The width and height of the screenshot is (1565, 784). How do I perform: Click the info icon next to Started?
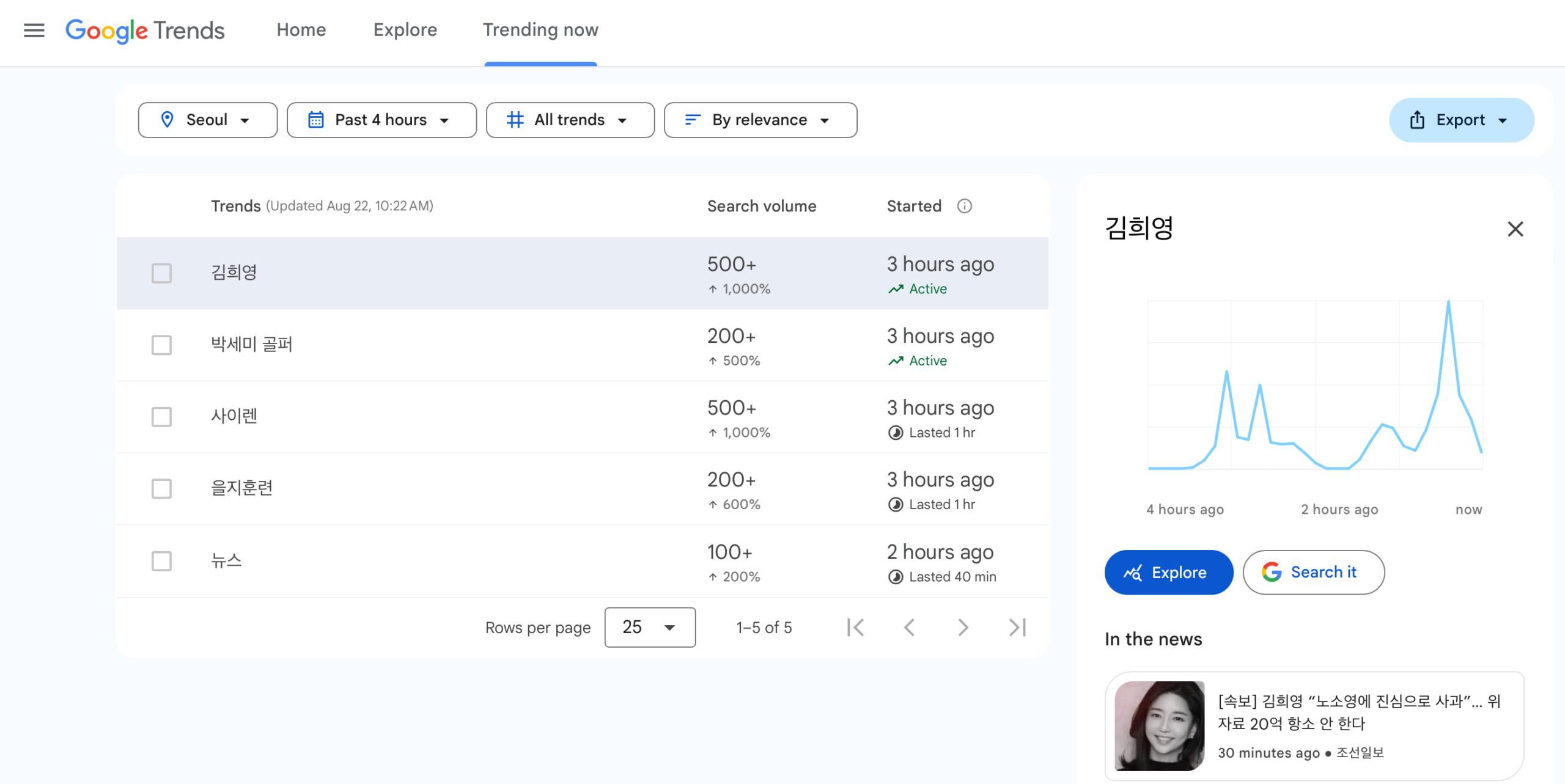coord(964,206)
